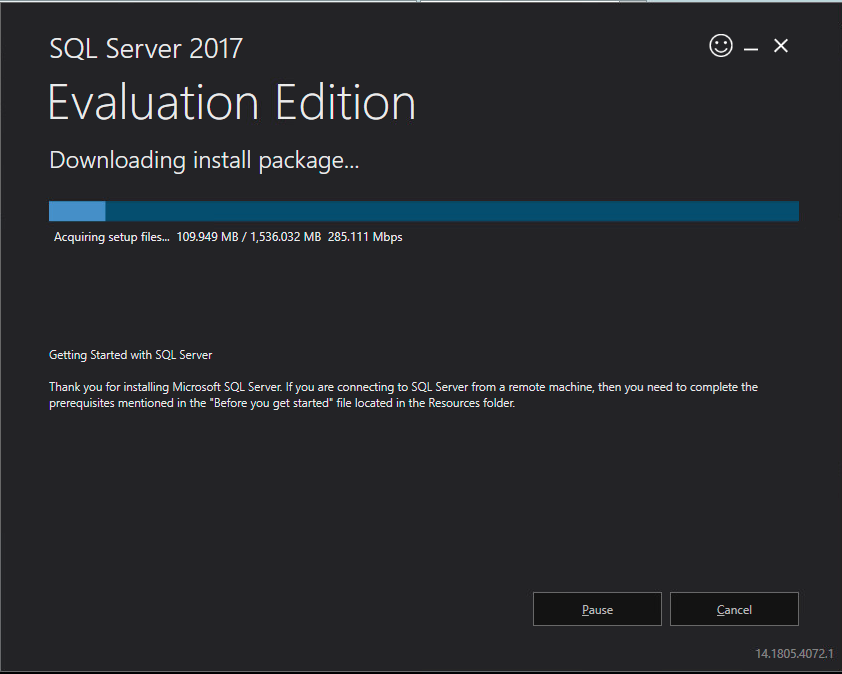Viewport: 842px width, 674px height.
Task: Click the smiley face feedback icon
Action: tap(720, 46)
